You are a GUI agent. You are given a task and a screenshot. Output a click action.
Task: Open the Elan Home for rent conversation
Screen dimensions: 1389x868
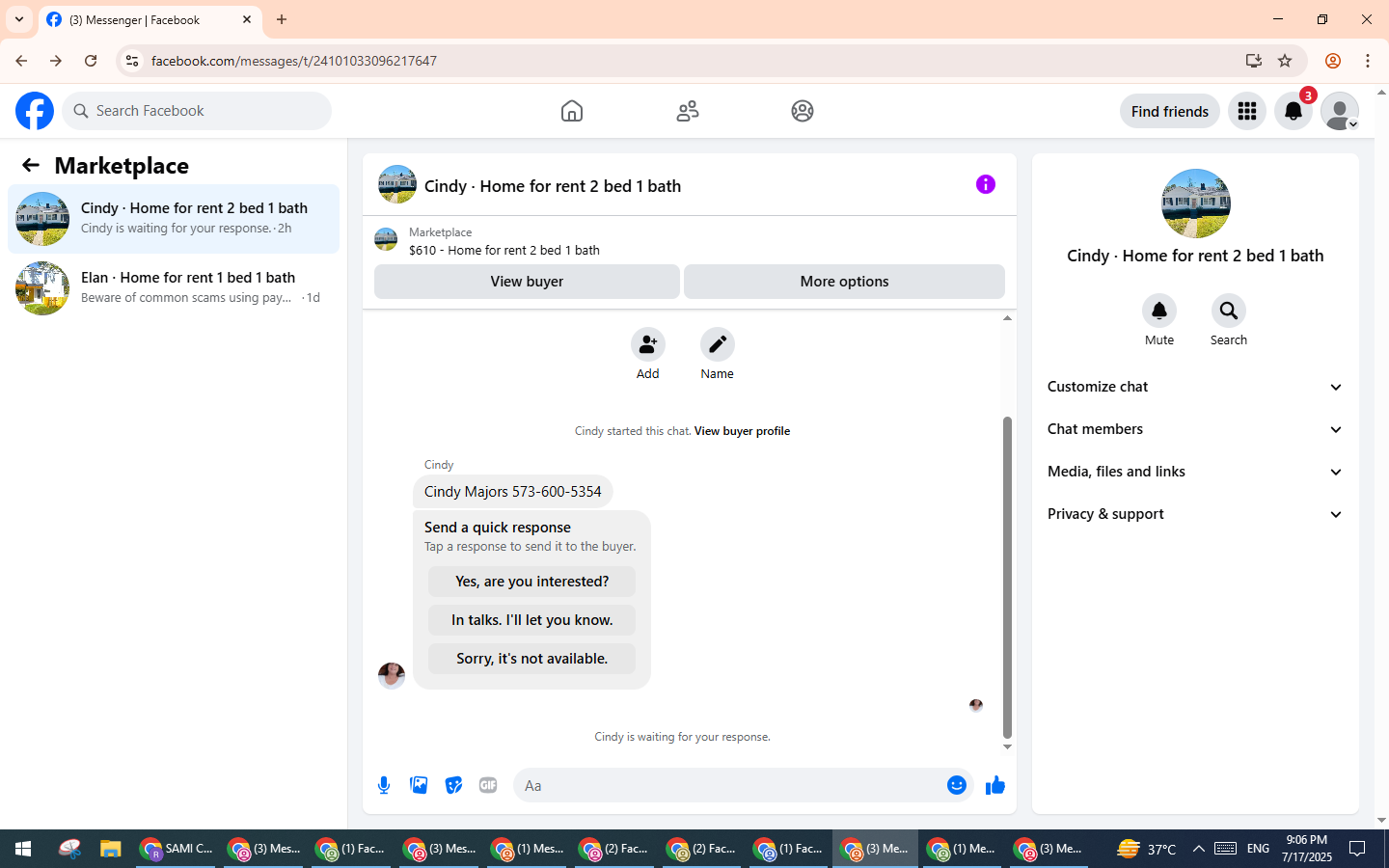point(174,288)
